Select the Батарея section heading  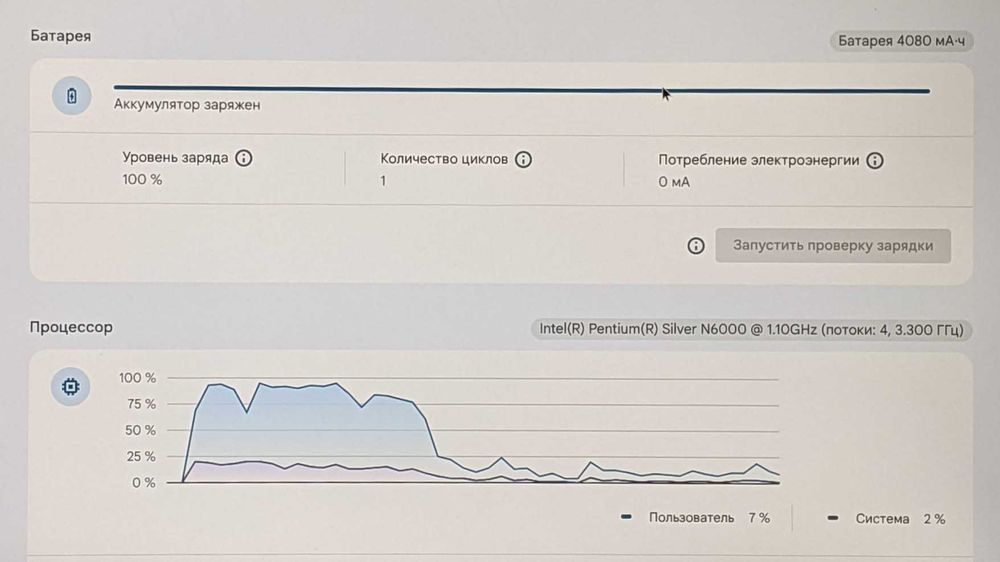tap(61, 36)
